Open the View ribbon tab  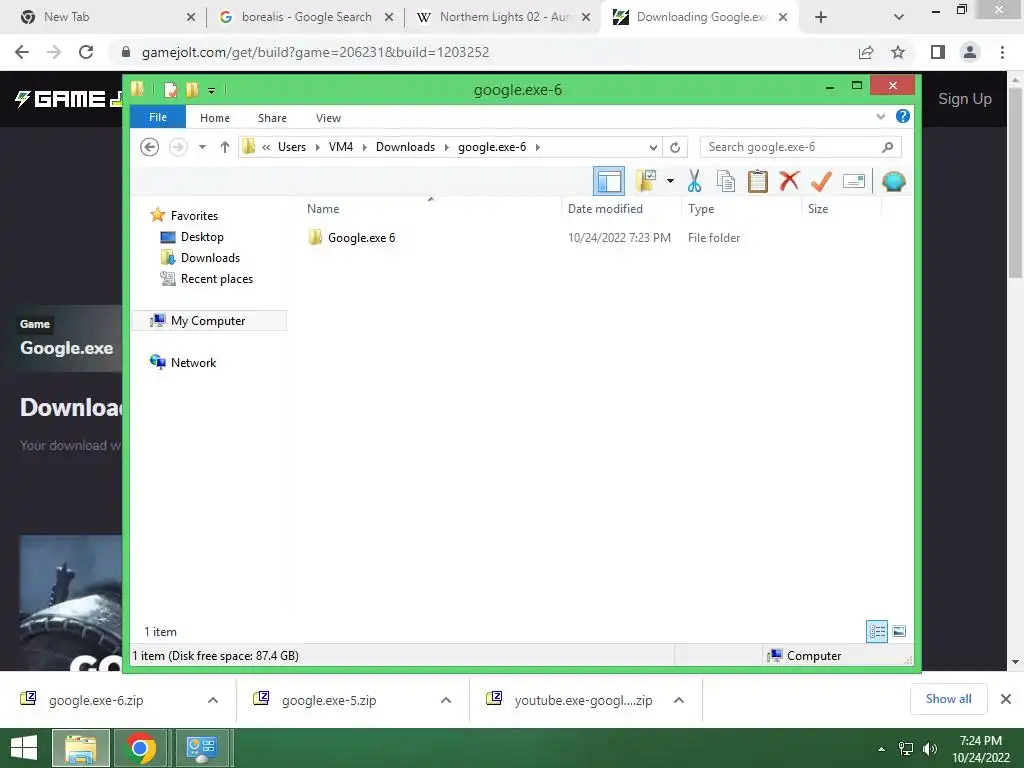click(328, 118)
